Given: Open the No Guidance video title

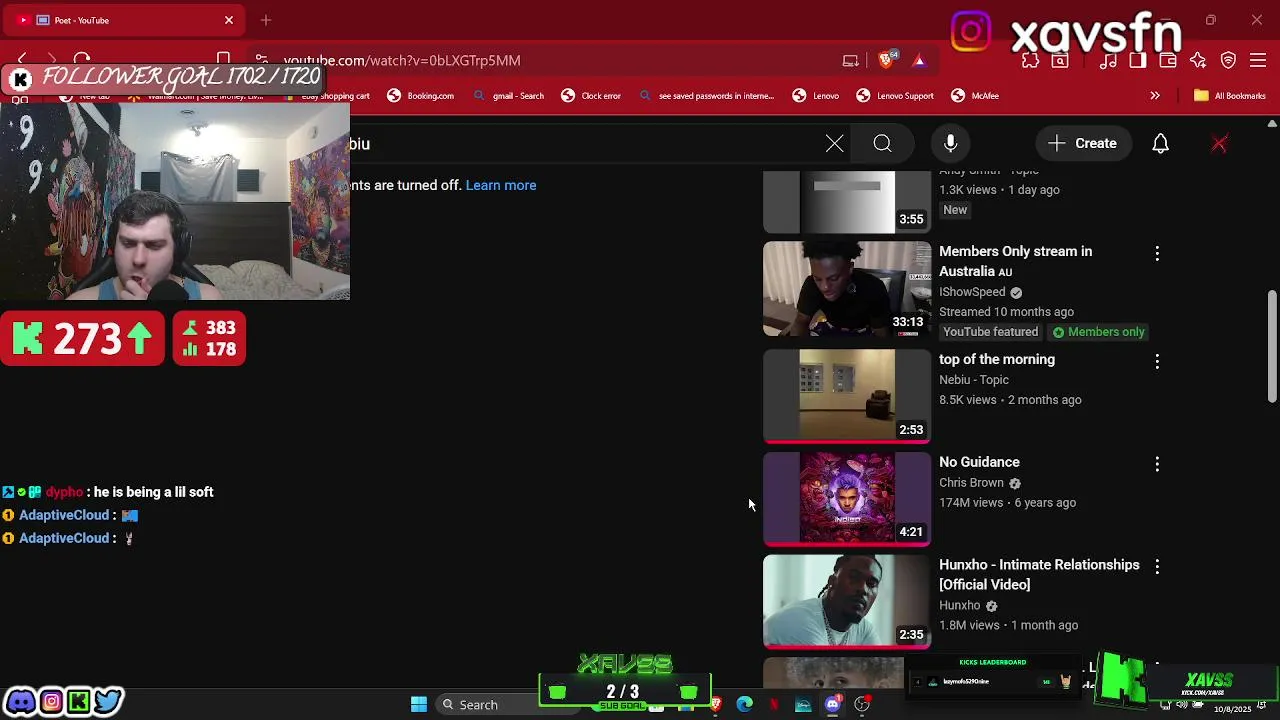Looking at the screenshot, I should click(x=979, y=462).
